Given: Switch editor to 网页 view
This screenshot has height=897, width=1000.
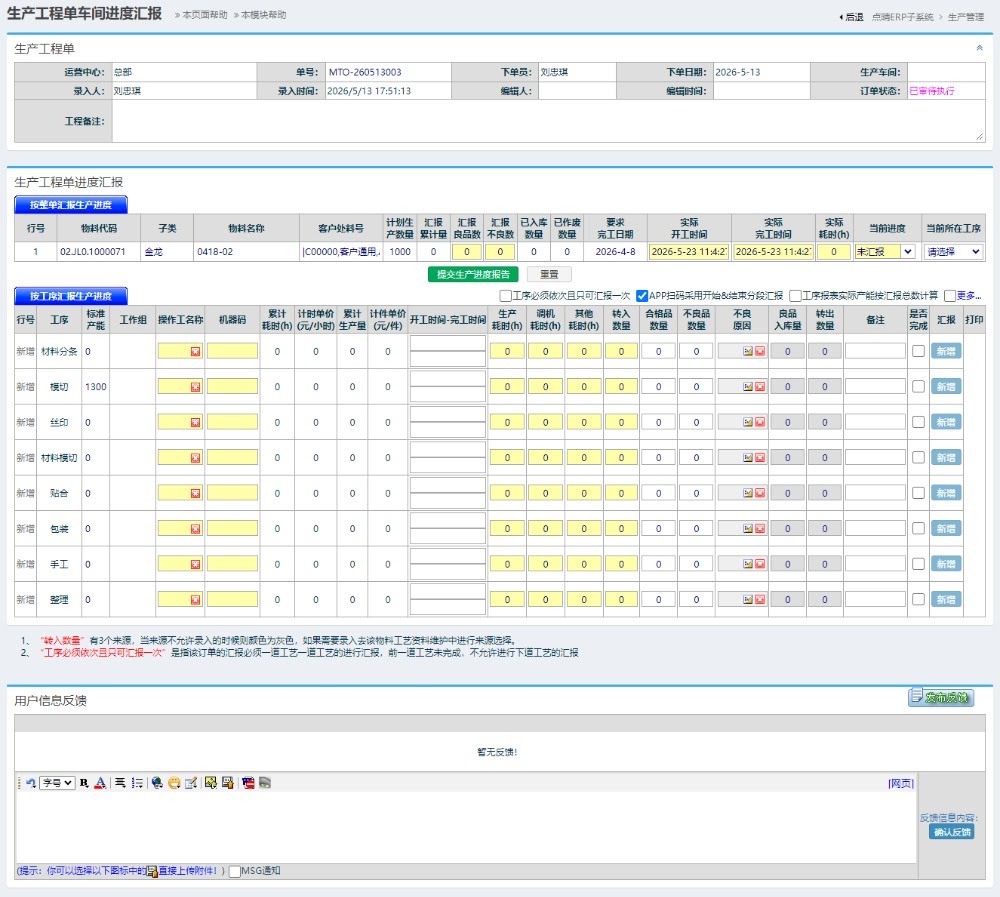Looking at the screenshot, I should tap(901, 783).
